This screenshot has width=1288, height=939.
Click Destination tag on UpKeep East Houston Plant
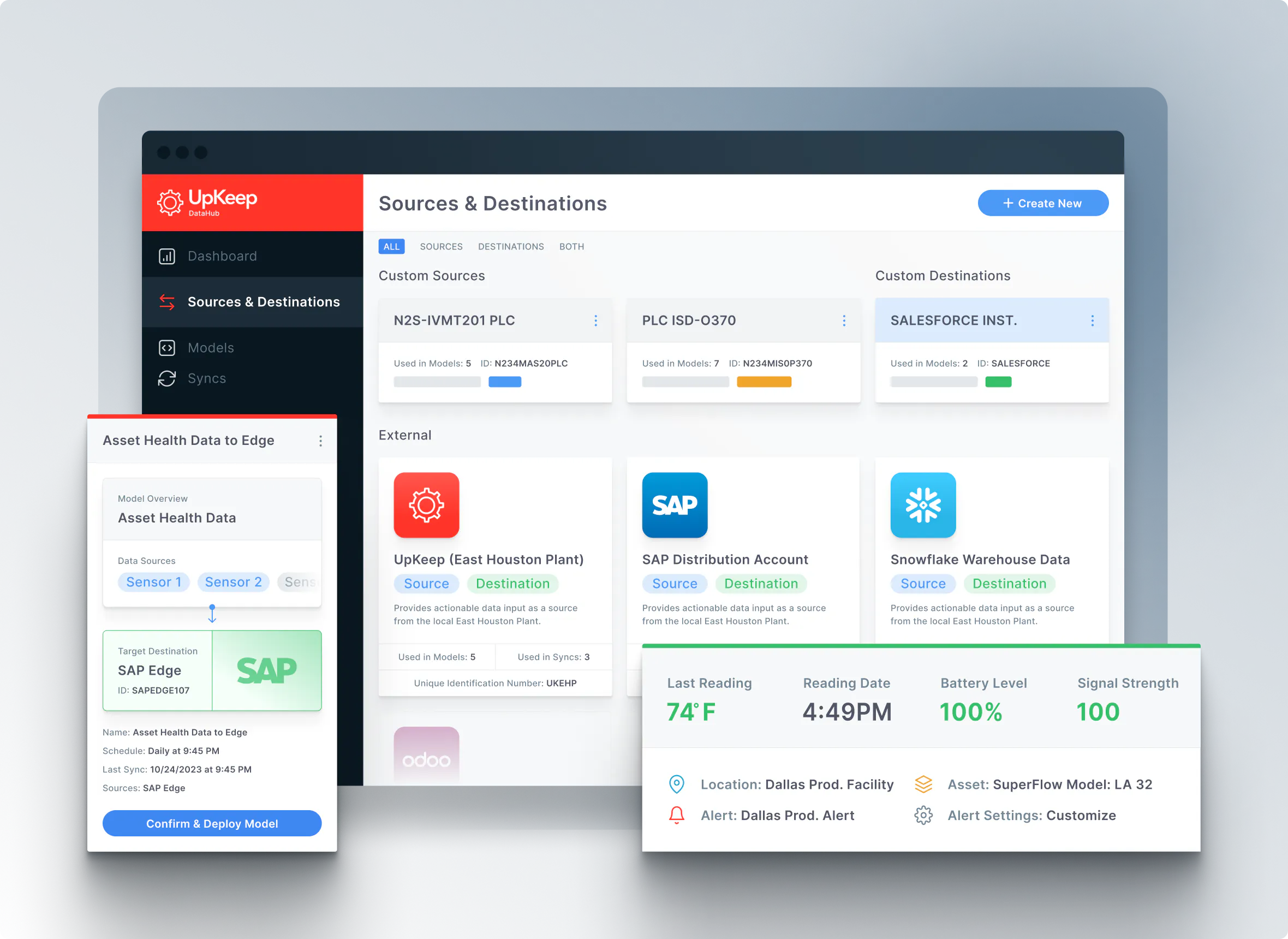512,583
